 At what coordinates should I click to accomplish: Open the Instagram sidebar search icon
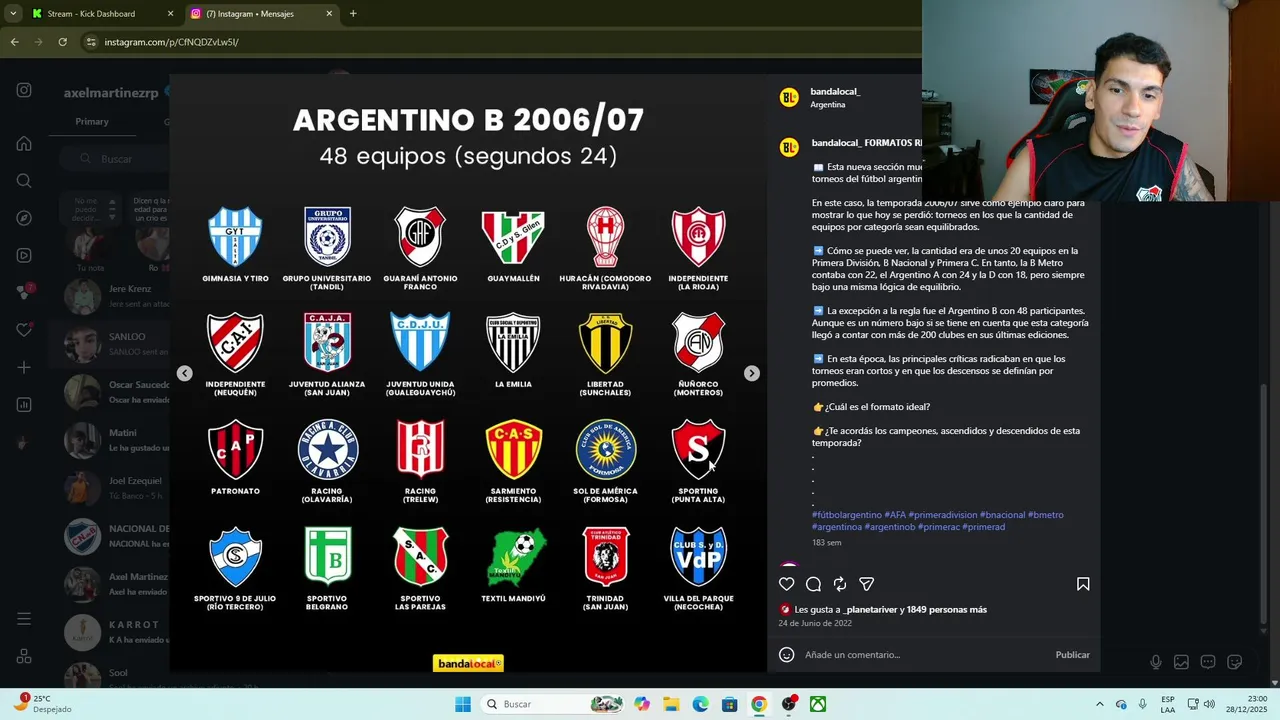[24, 181]
